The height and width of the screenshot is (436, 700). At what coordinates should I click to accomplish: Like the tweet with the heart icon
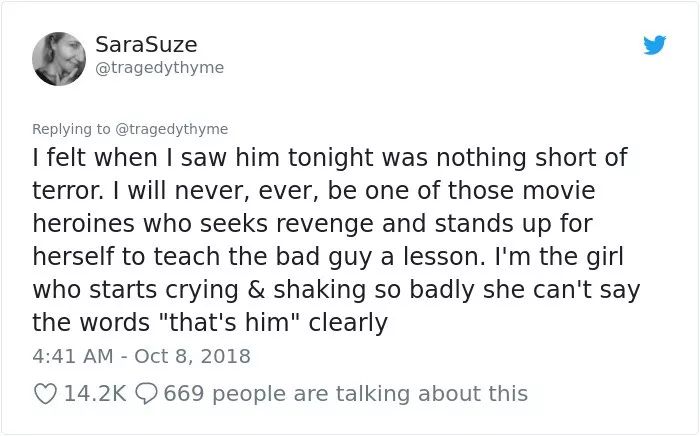(46, 394)
